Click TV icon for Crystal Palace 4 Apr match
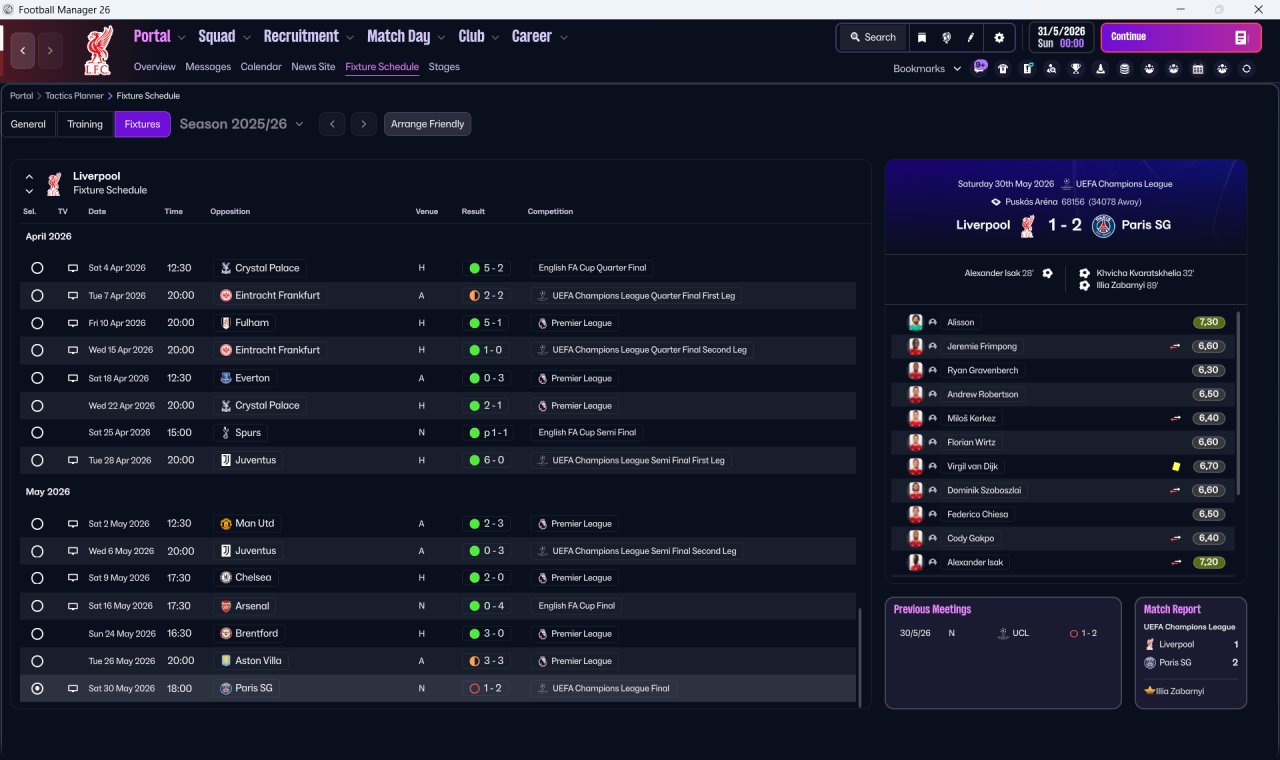The height and width of the screenshot is (760, 1280). point(73,268)
